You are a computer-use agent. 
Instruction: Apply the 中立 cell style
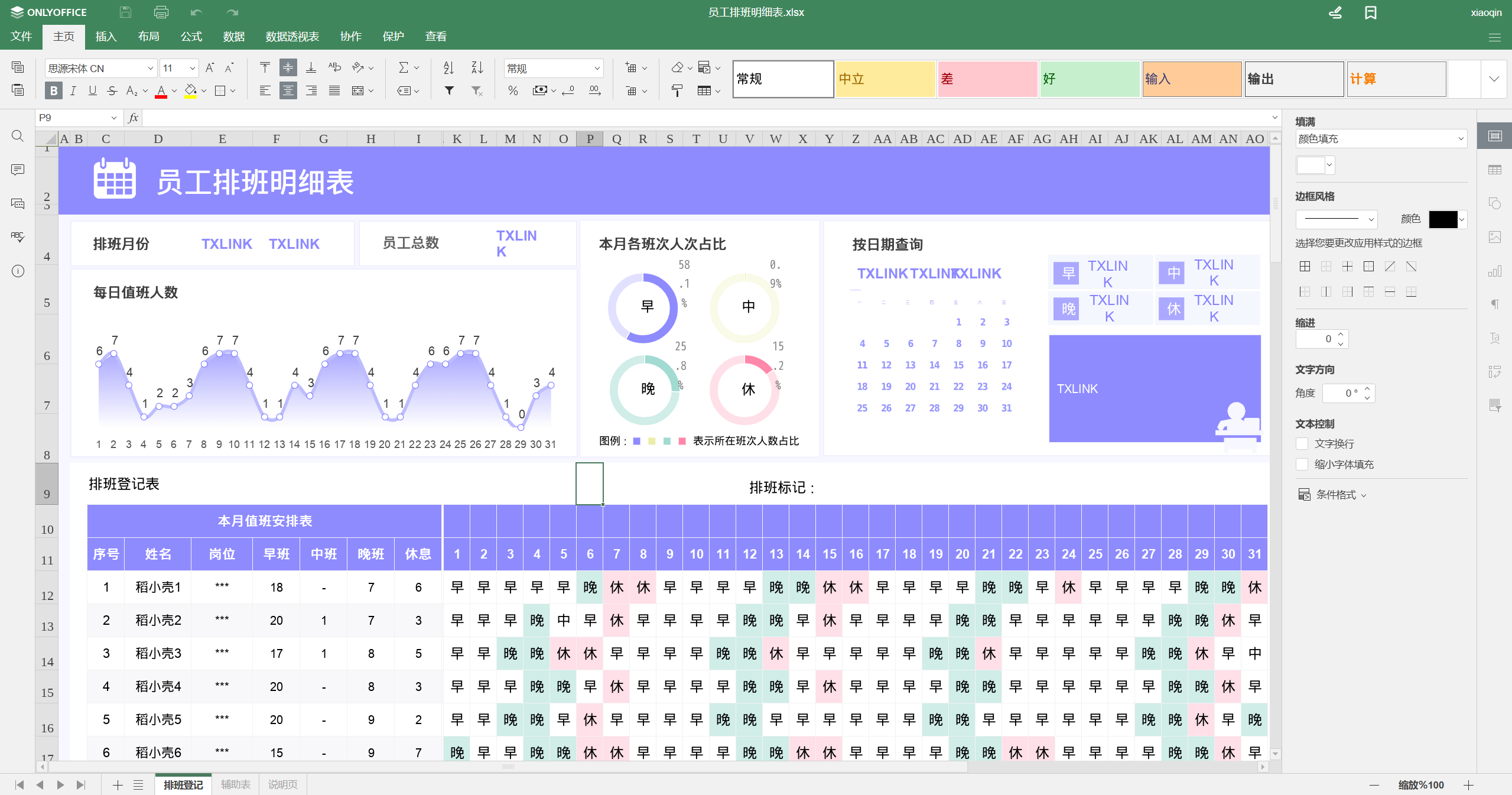pyautogui.click(x=885, y=79)
